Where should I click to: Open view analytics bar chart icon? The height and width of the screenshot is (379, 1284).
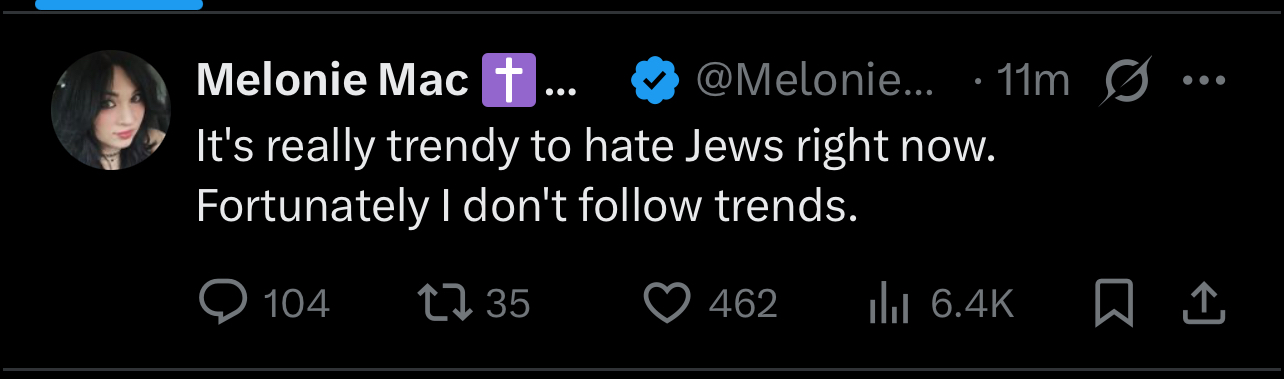coord(889,303)
